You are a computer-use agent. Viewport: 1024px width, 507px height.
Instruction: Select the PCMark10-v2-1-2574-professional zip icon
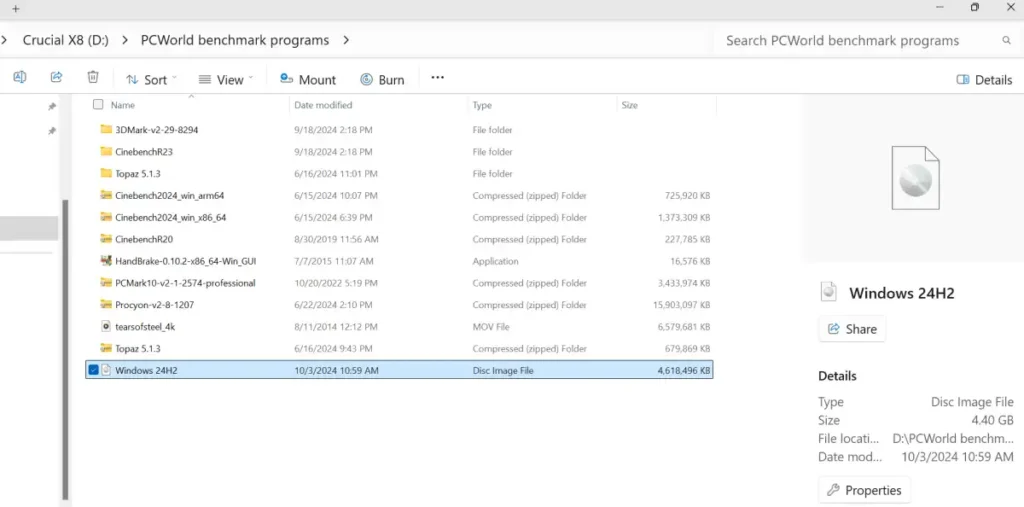(106, 283)
